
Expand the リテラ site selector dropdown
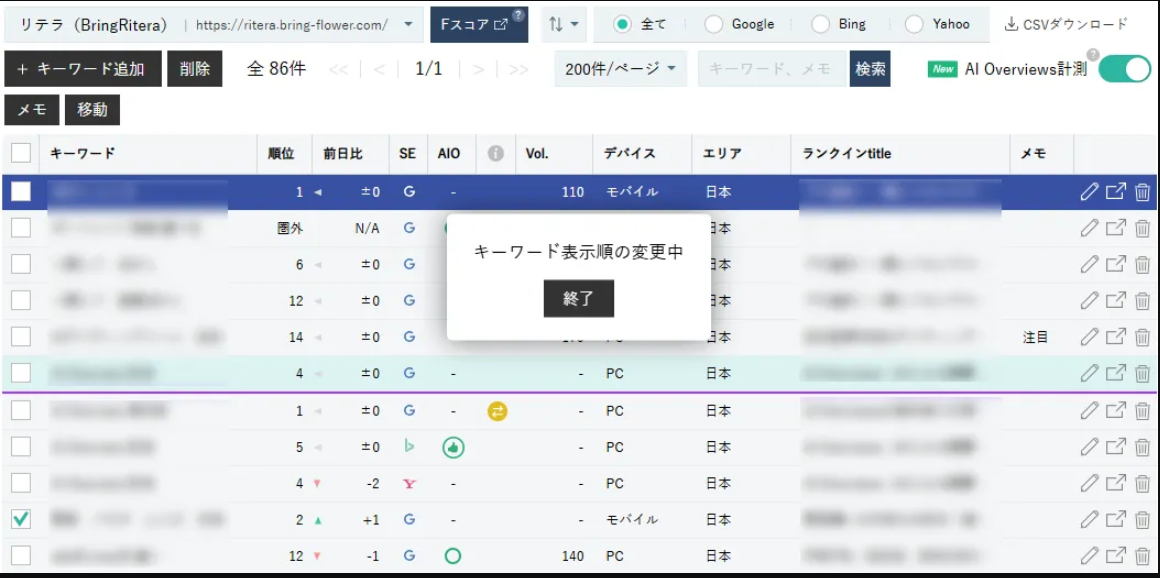click(407, 24)
